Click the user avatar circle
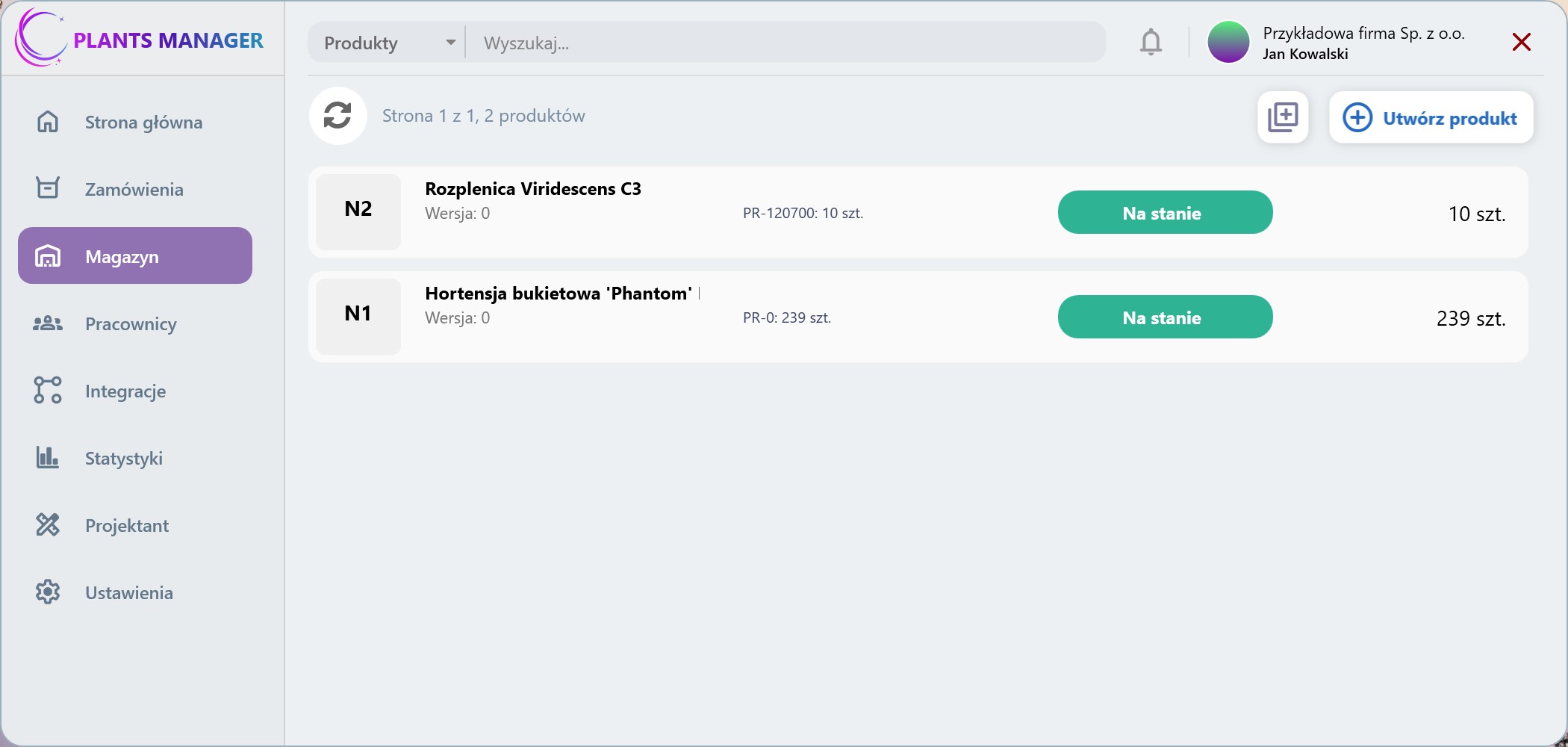This screenshot has width=1568, height=747. tap(1228, 43)
